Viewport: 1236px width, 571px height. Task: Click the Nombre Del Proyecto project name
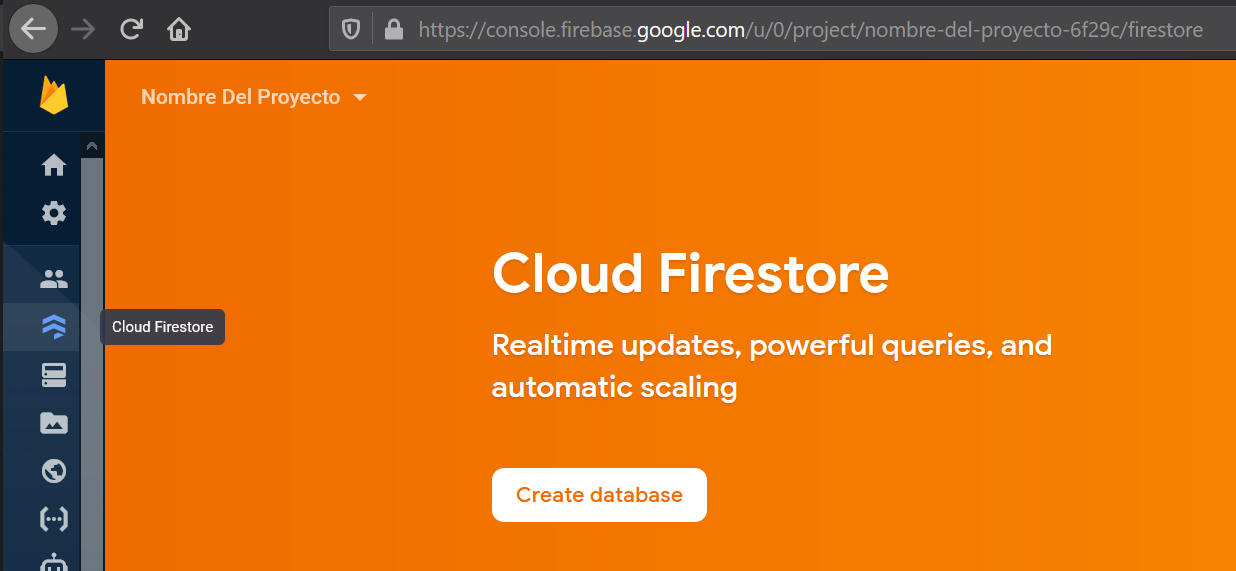[x=240, y=97]
